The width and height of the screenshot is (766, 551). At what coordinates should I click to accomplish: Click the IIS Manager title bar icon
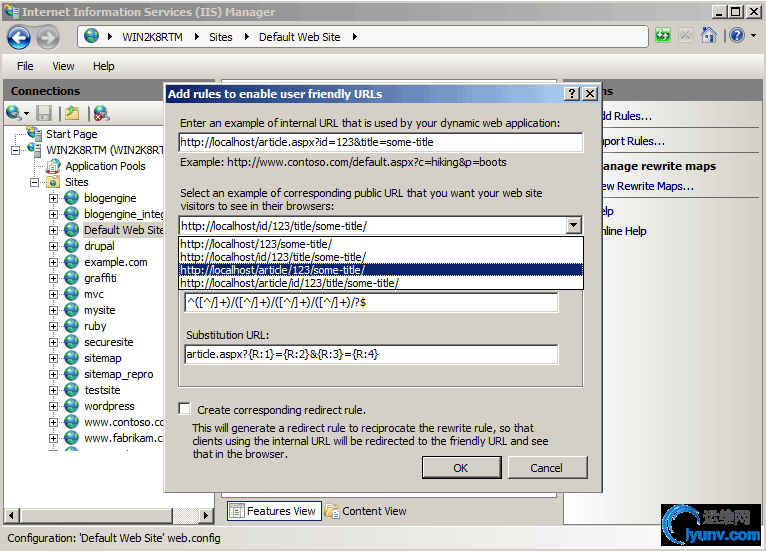tap(11, 11)
